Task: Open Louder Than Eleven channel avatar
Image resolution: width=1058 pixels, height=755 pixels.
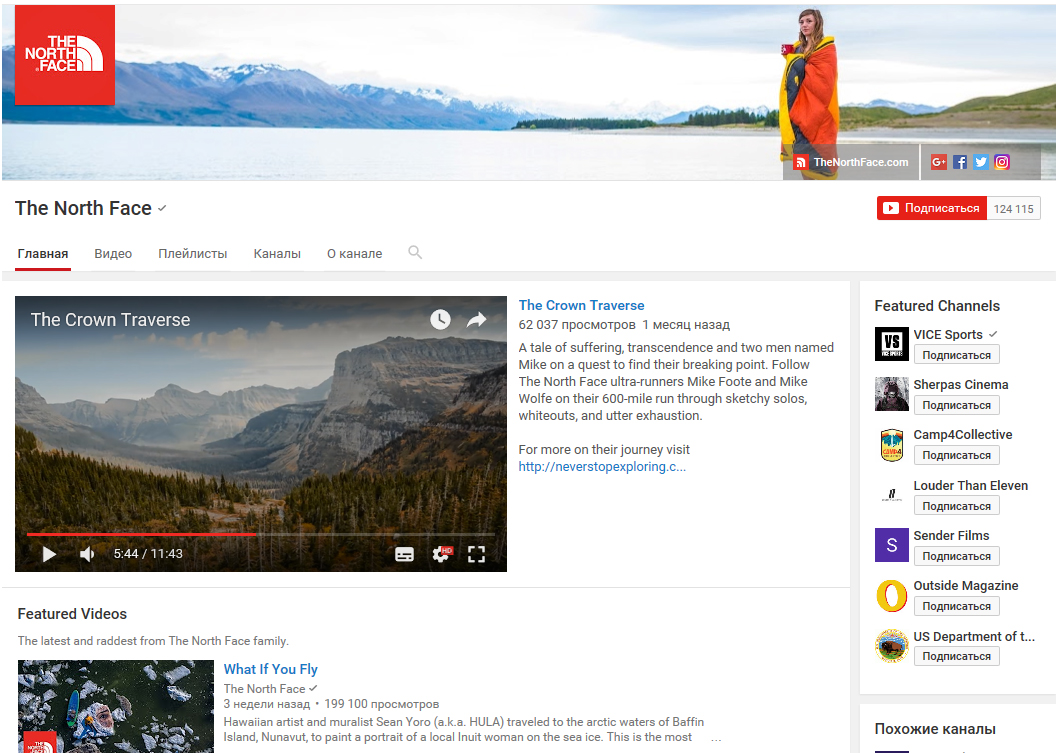Action: tap(891, 495)
